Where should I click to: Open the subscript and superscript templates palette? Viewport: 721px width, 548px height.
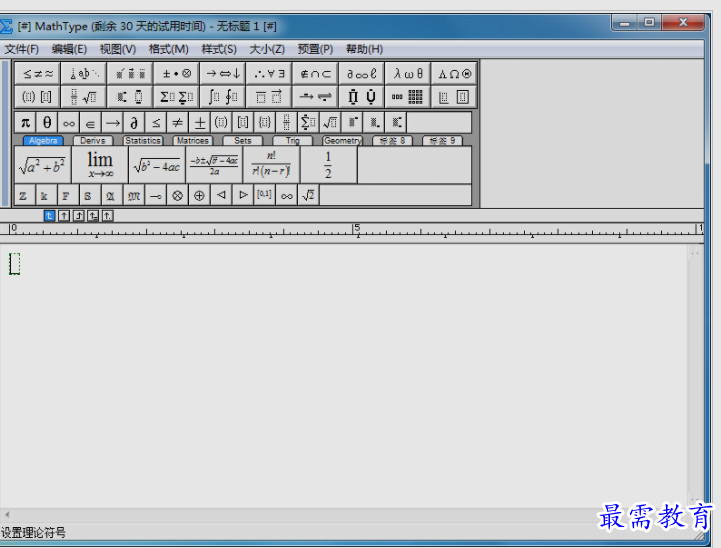130,97
